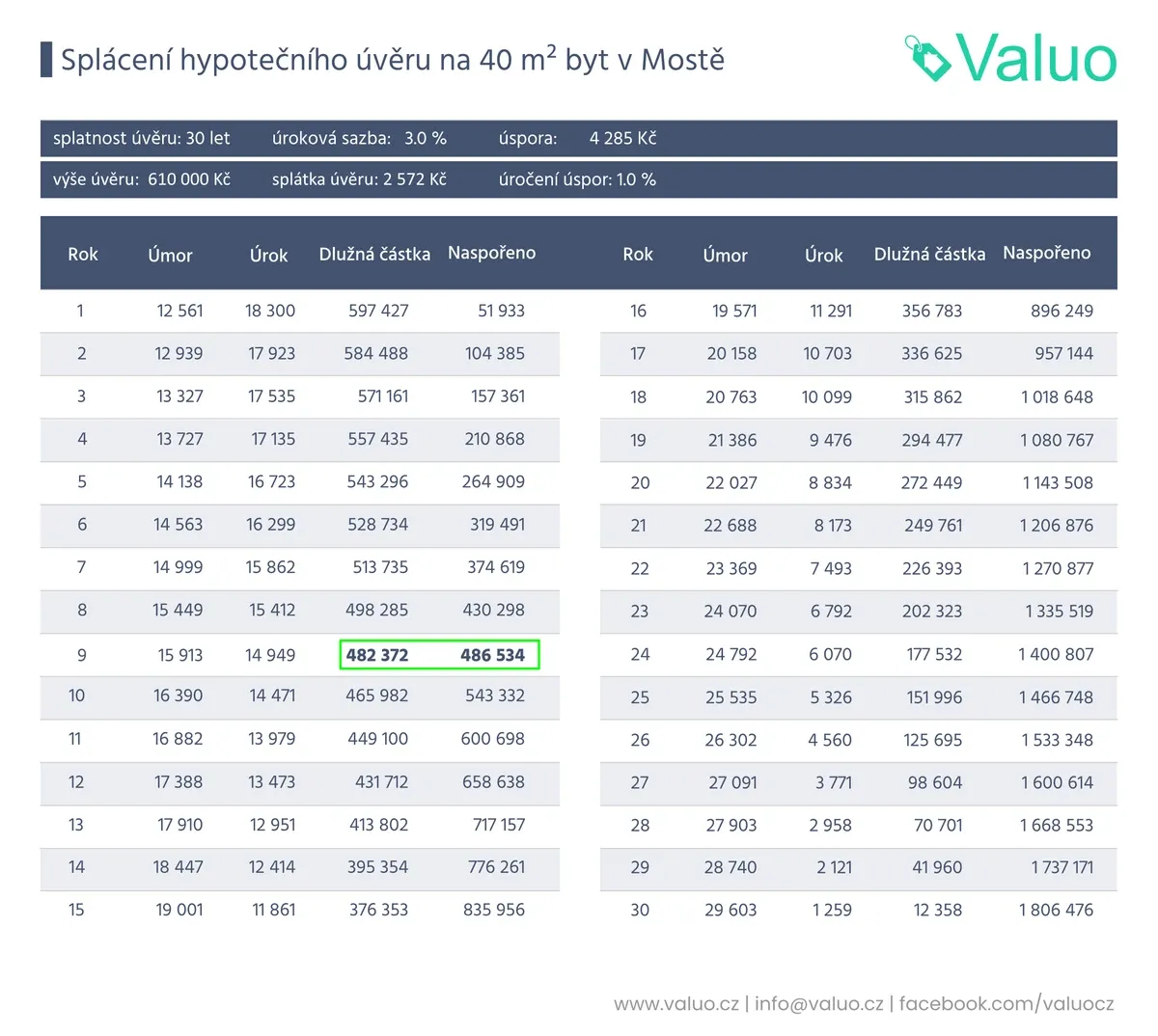This screenshot has height=1036, width=1158.
Task: Select the savings value "210 868"
Action: 495,439
